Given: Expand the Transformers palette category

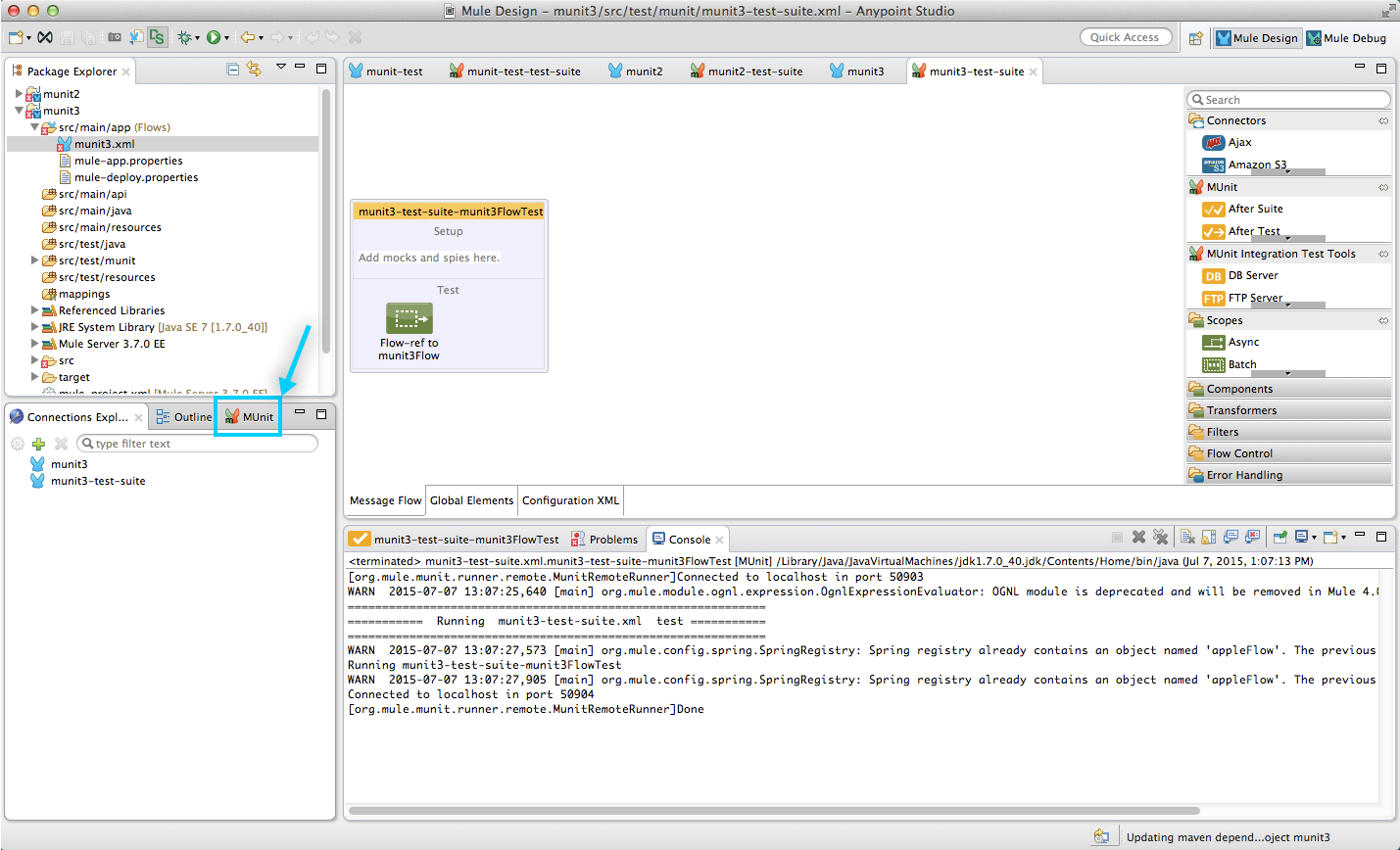Looking at the screenshot, I should coord(1240,410).
